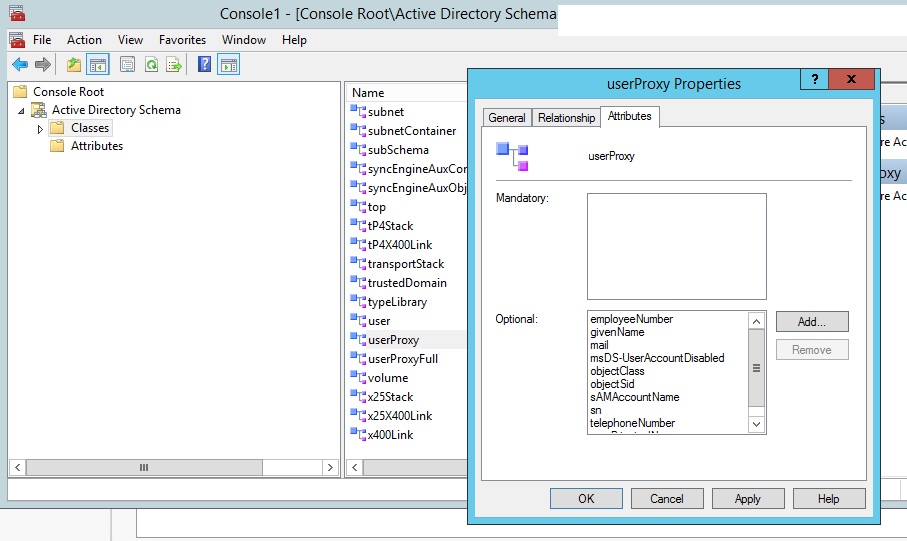Select the subSchema class icon
This screenshot has height=541, width=907.
tap(358, 148)
